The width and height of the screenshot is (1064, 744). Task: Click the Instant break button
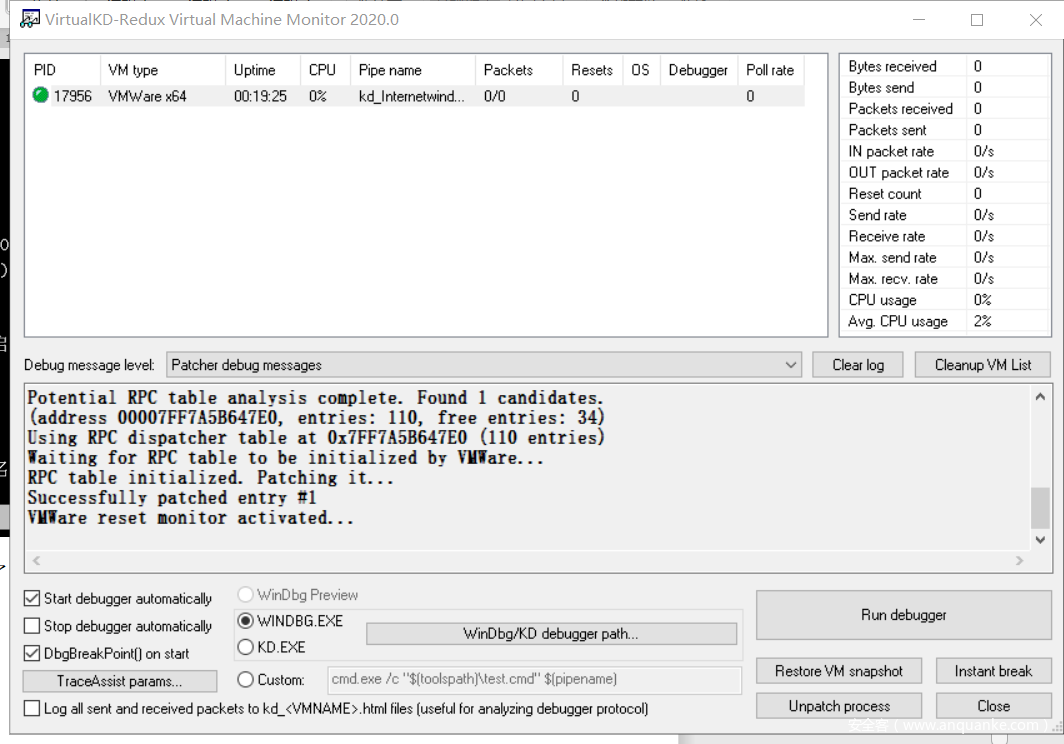coord(992,671)
